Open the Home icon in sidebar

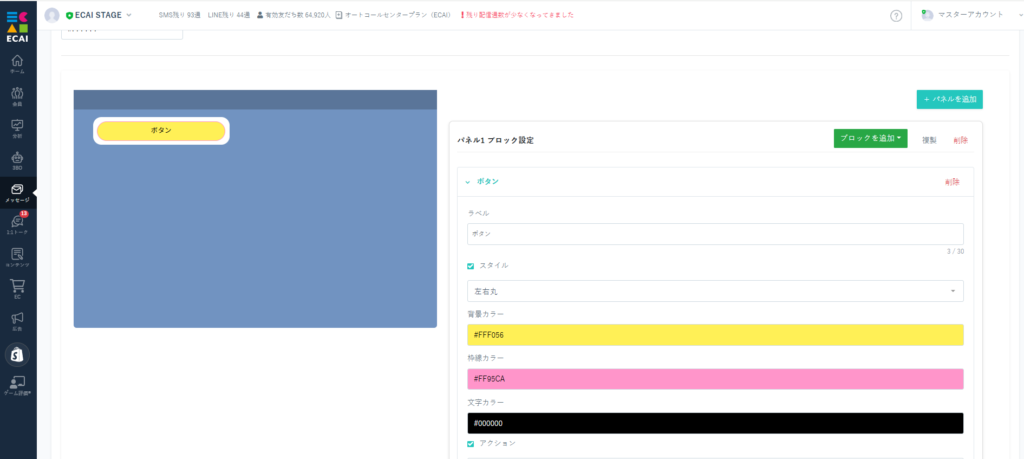point(17,63)
